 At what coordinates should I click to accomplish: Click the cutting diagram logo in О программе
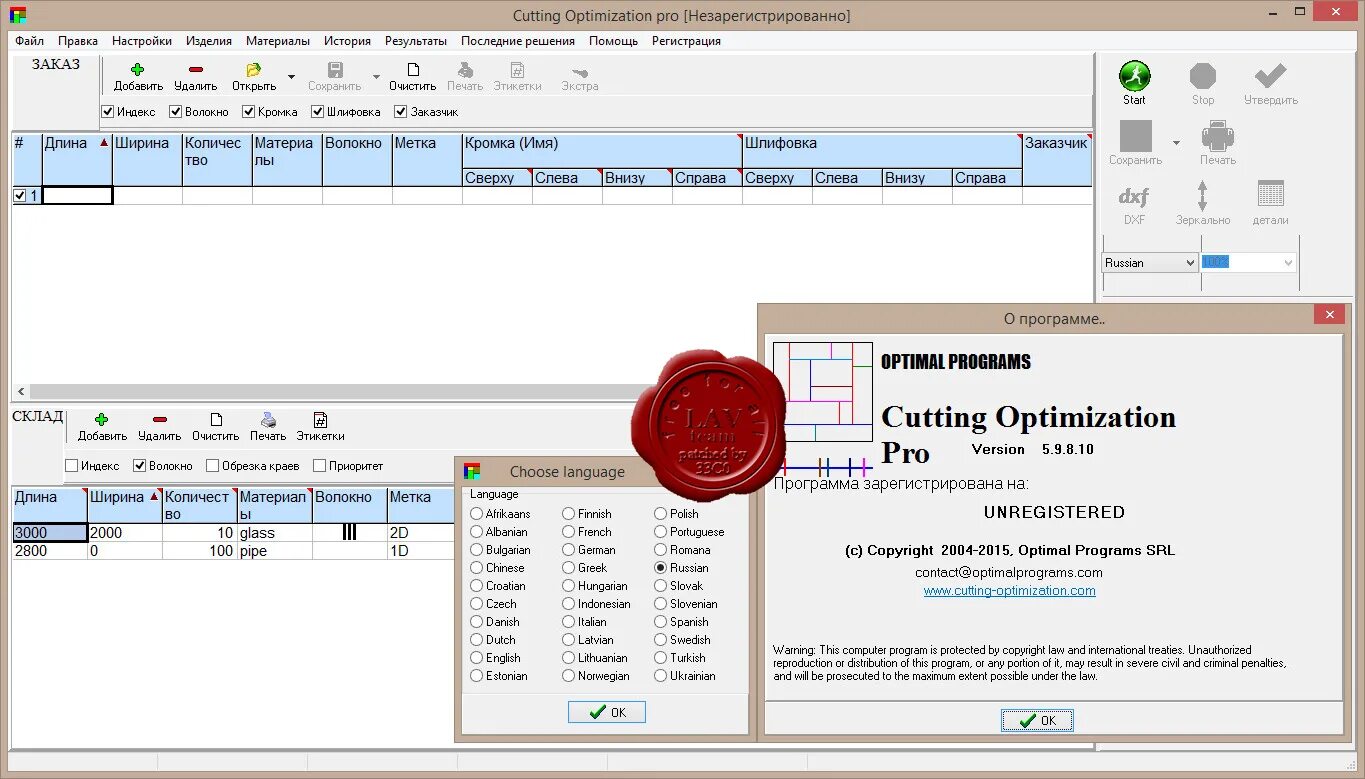[x=823, y=392]
